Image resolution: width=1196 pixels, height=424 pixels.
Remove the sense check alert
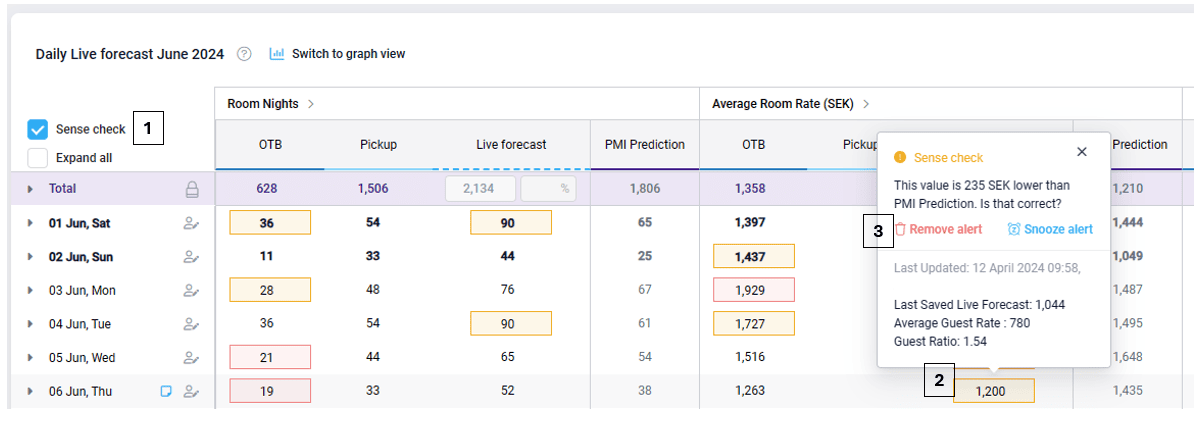(x=938, y=229)
